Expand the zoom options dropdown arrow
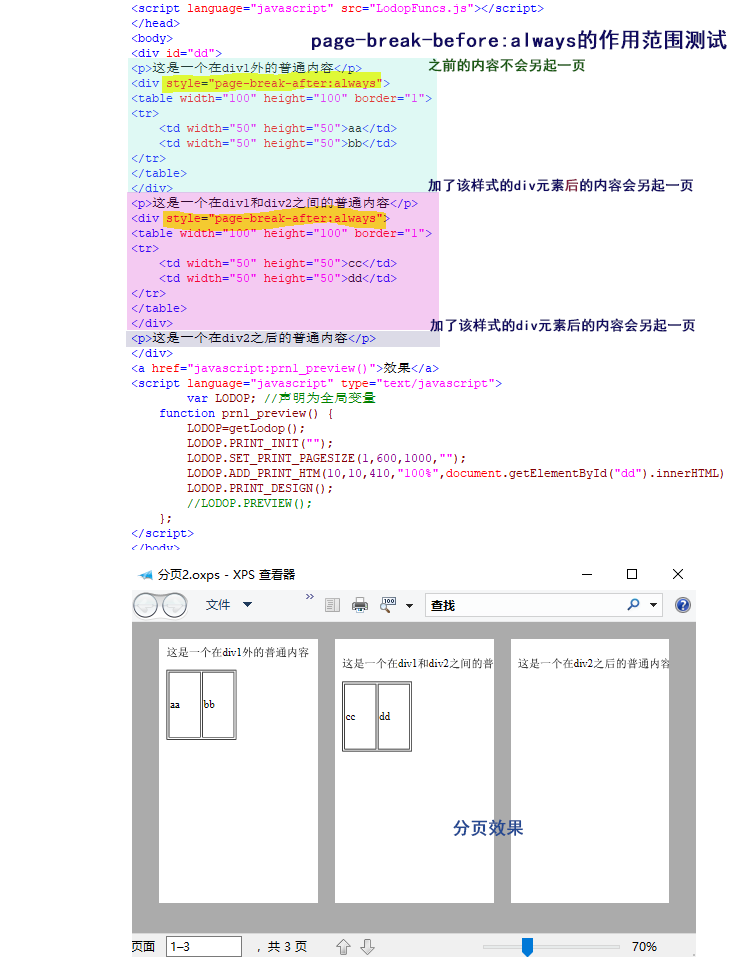The height and width of the screenshot is (966, 750). [x=410, y=606]
